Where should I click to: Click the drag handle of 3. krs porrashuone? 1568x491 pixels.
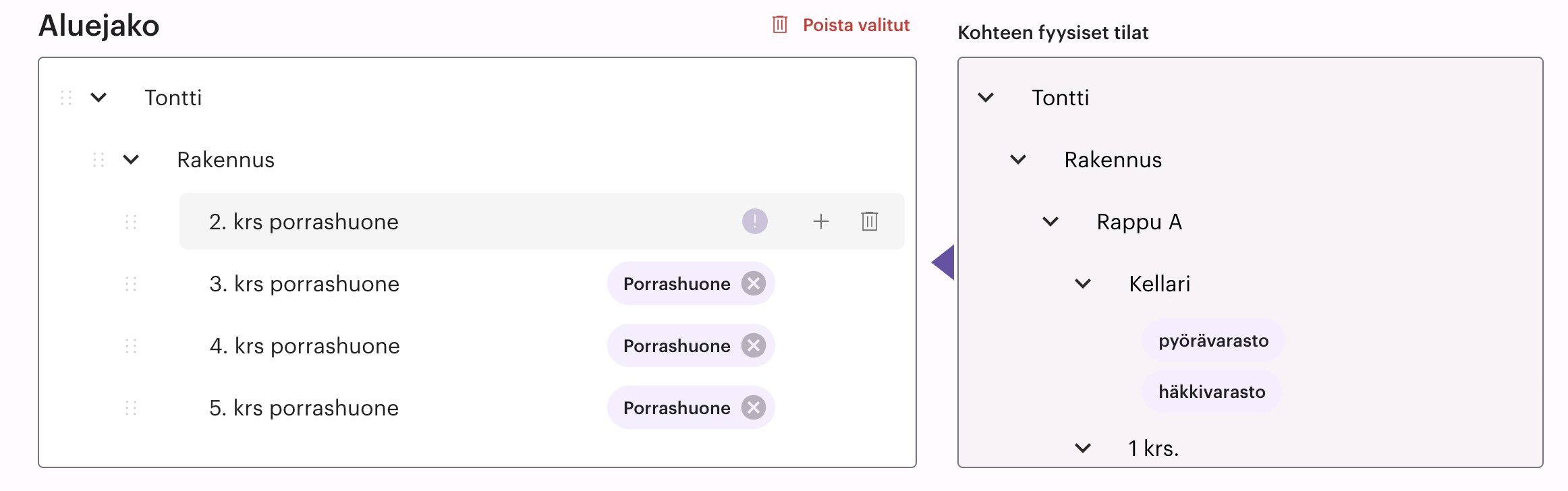[131, 284]
